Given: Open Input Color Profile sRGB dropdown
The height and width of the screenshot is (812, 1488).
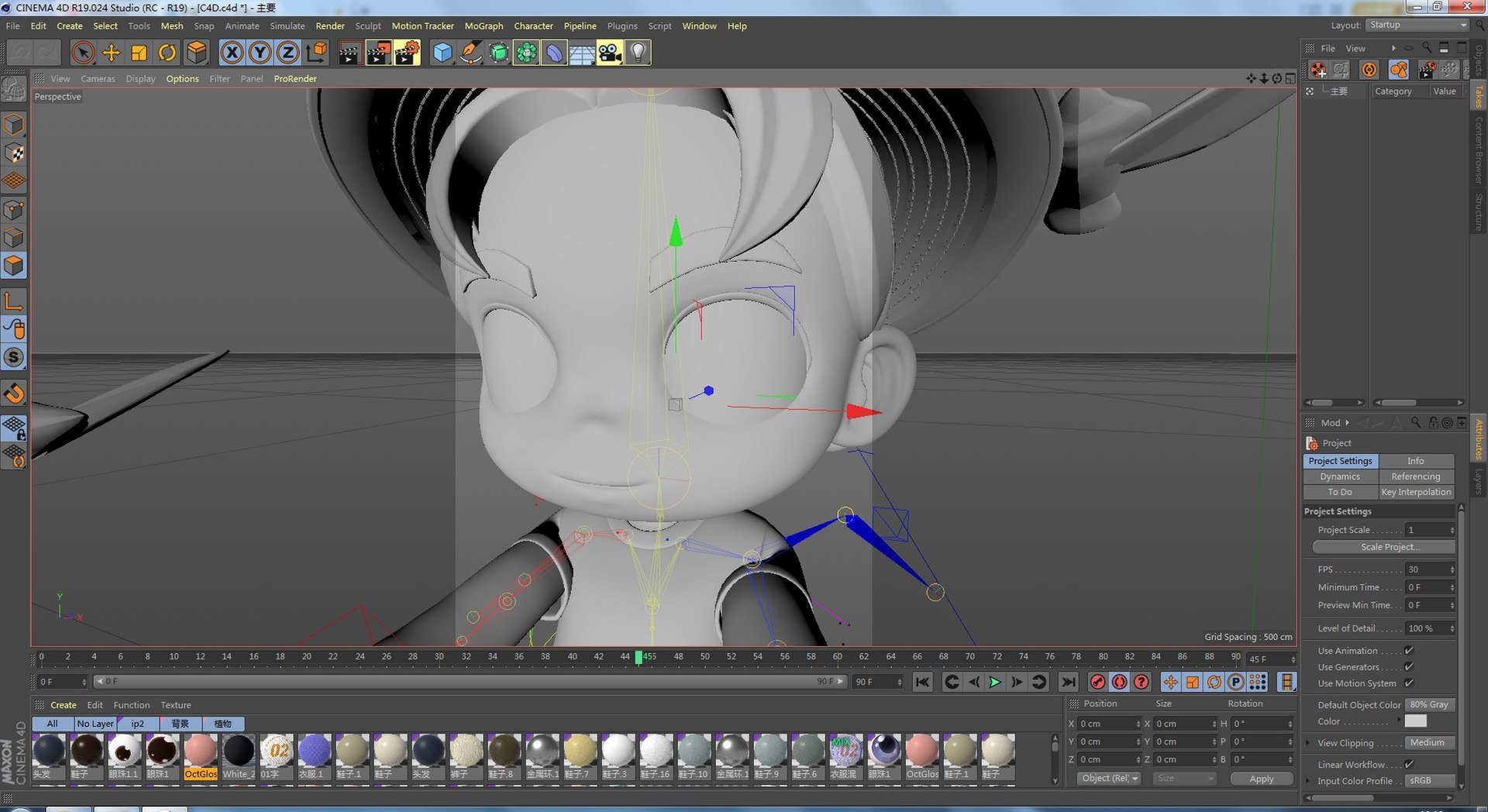Looking at the screenshot, I should pyautogui.click(x=1431, y=781).
